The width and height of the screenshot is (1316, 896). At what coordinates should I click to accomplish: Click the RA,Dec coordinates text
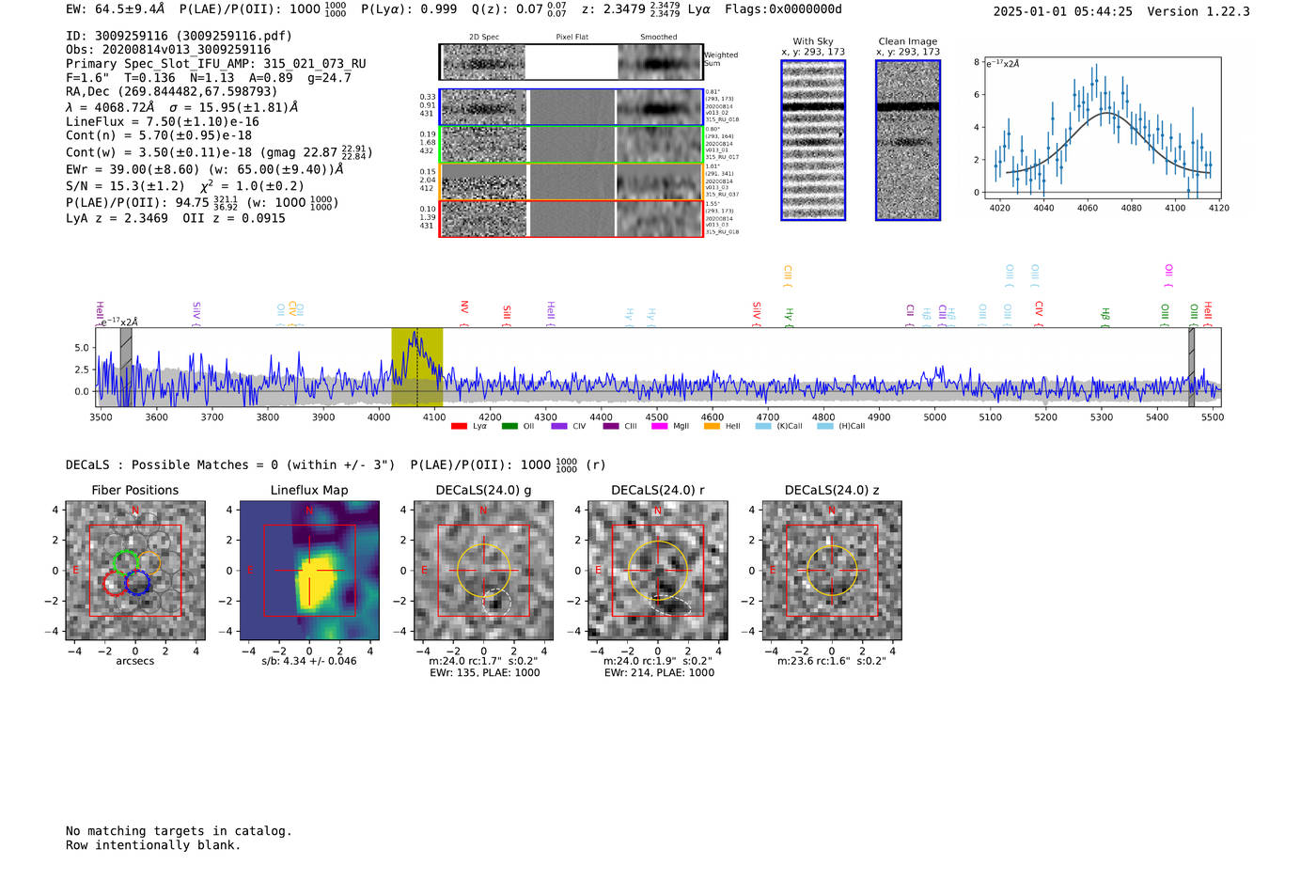[172, 91]
